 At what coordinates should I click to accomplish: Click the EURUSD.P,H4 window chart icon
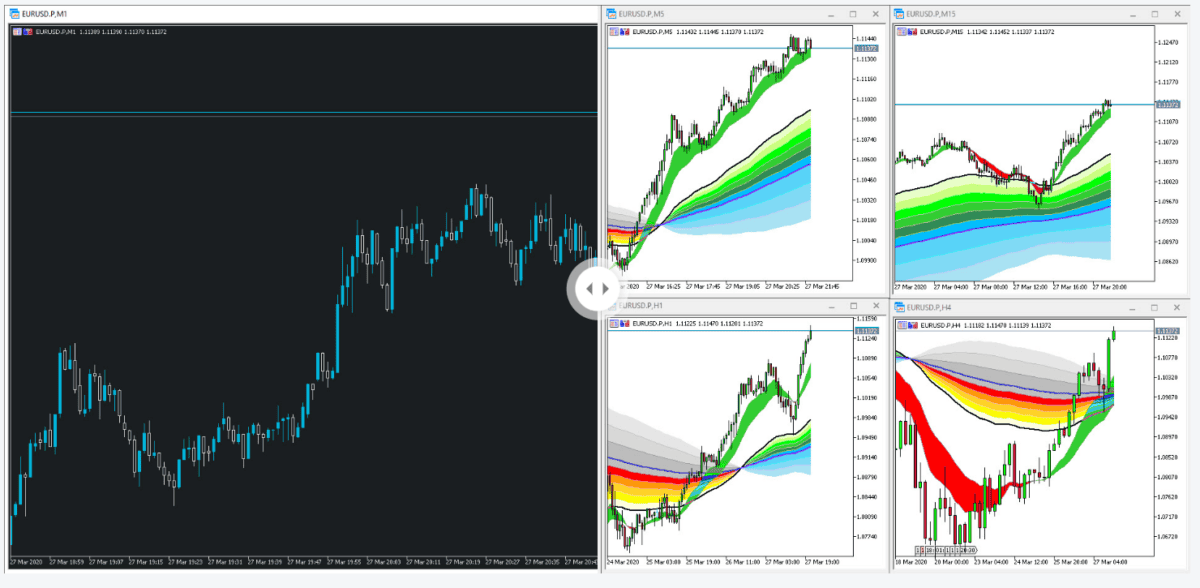click(x=900, y=308)
